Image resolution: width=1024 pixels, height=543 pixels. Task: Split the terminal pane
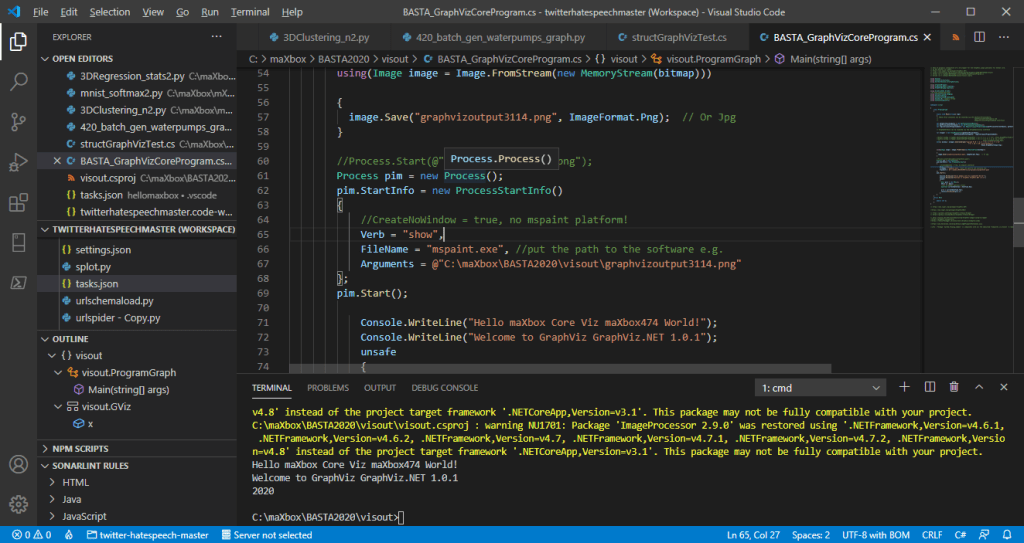(x=929, y=387)
